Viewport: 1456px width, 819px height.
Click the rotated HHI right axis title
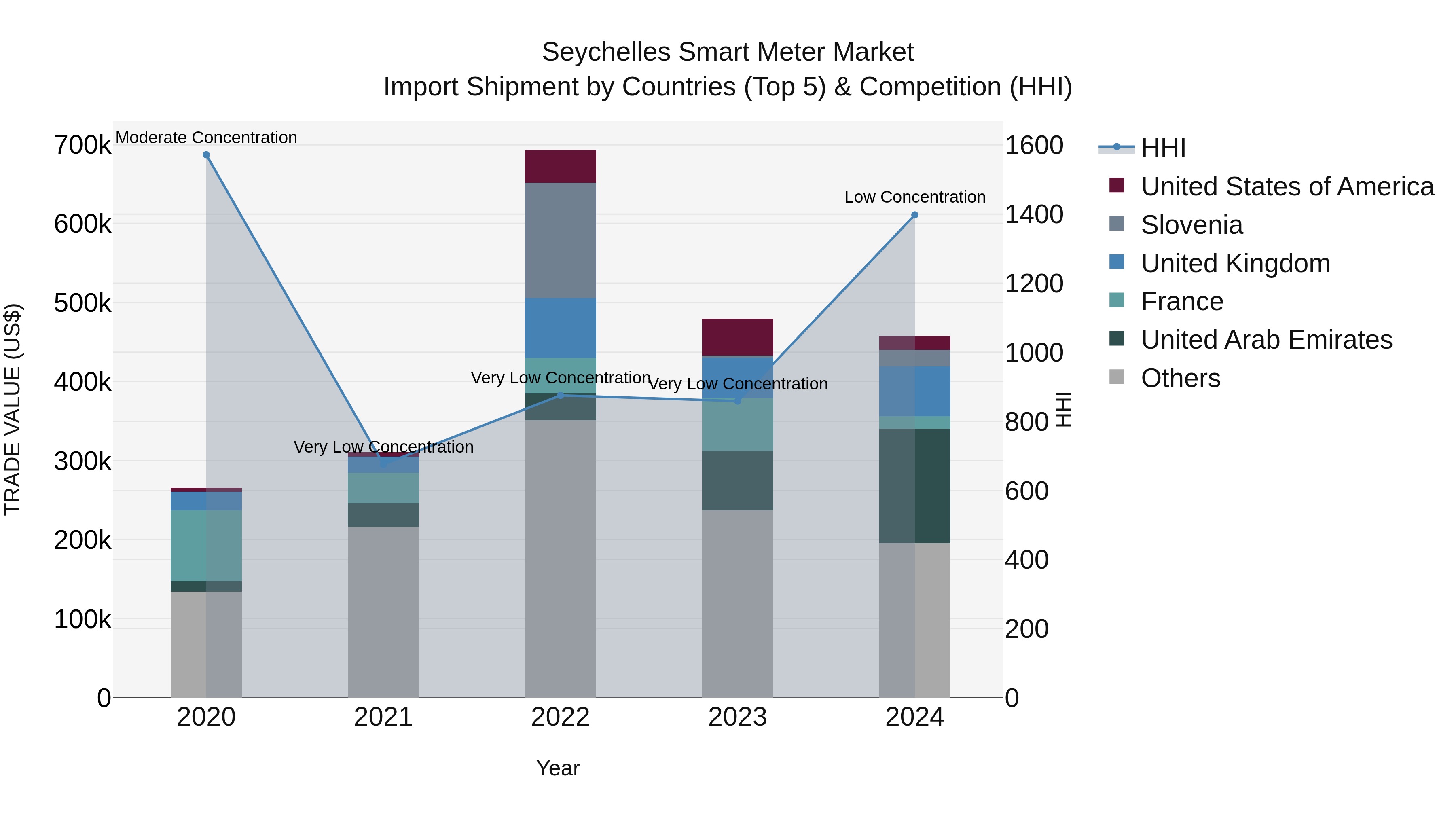tap(1064, 409)
